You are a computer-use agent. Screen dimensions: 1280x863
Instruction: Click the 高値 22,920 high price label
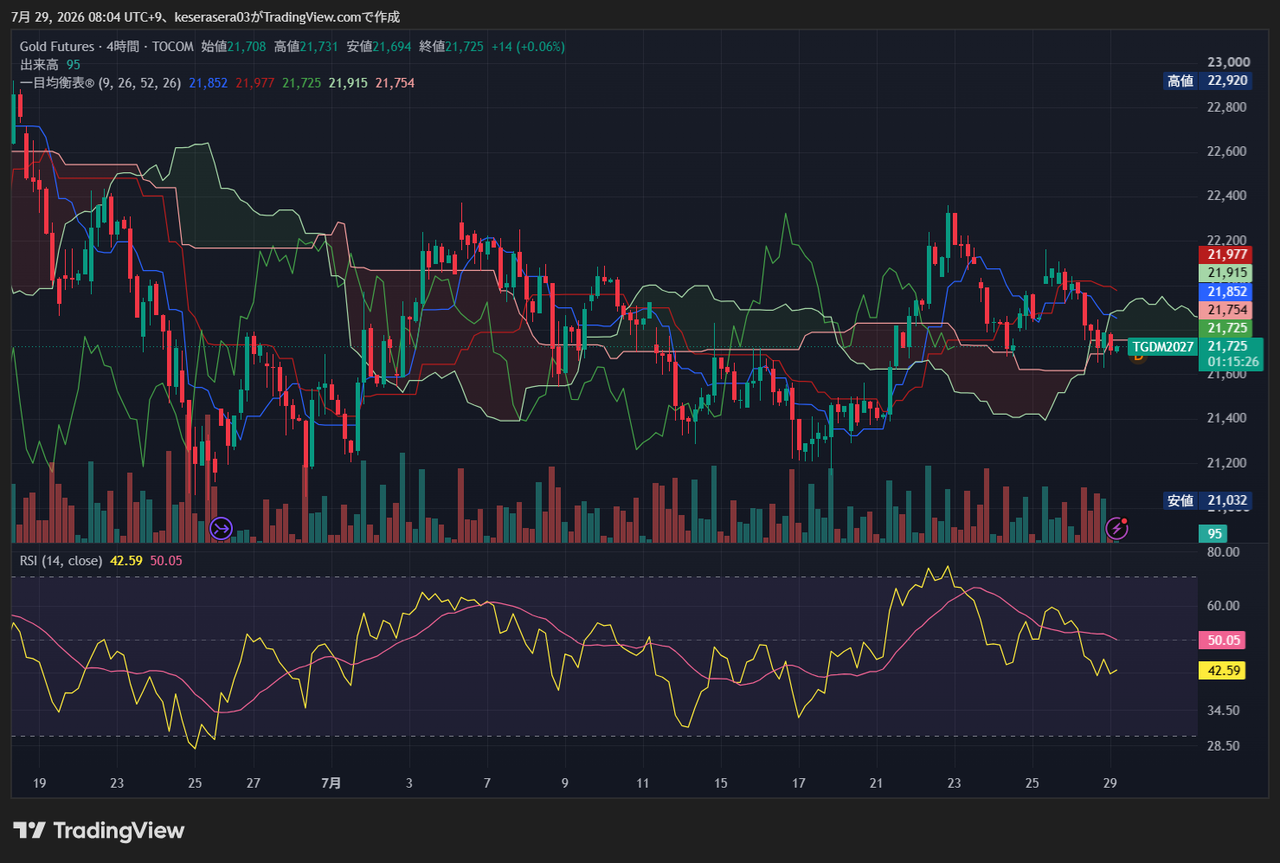[x=1208, y=81]
